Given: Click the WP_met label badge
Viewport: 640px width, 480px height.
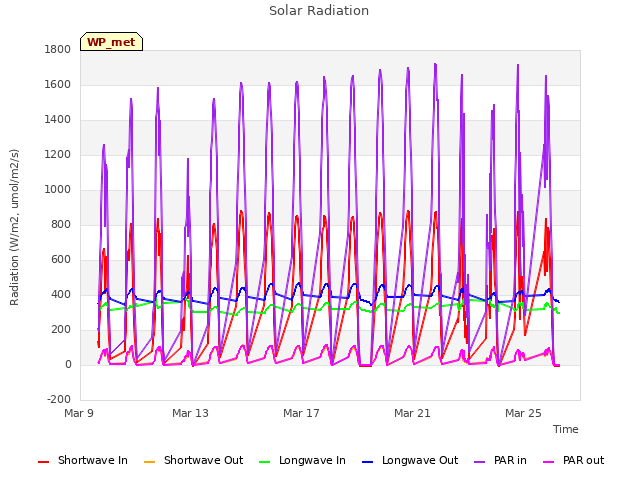Looking at the screenshot, I should [111, 42].
